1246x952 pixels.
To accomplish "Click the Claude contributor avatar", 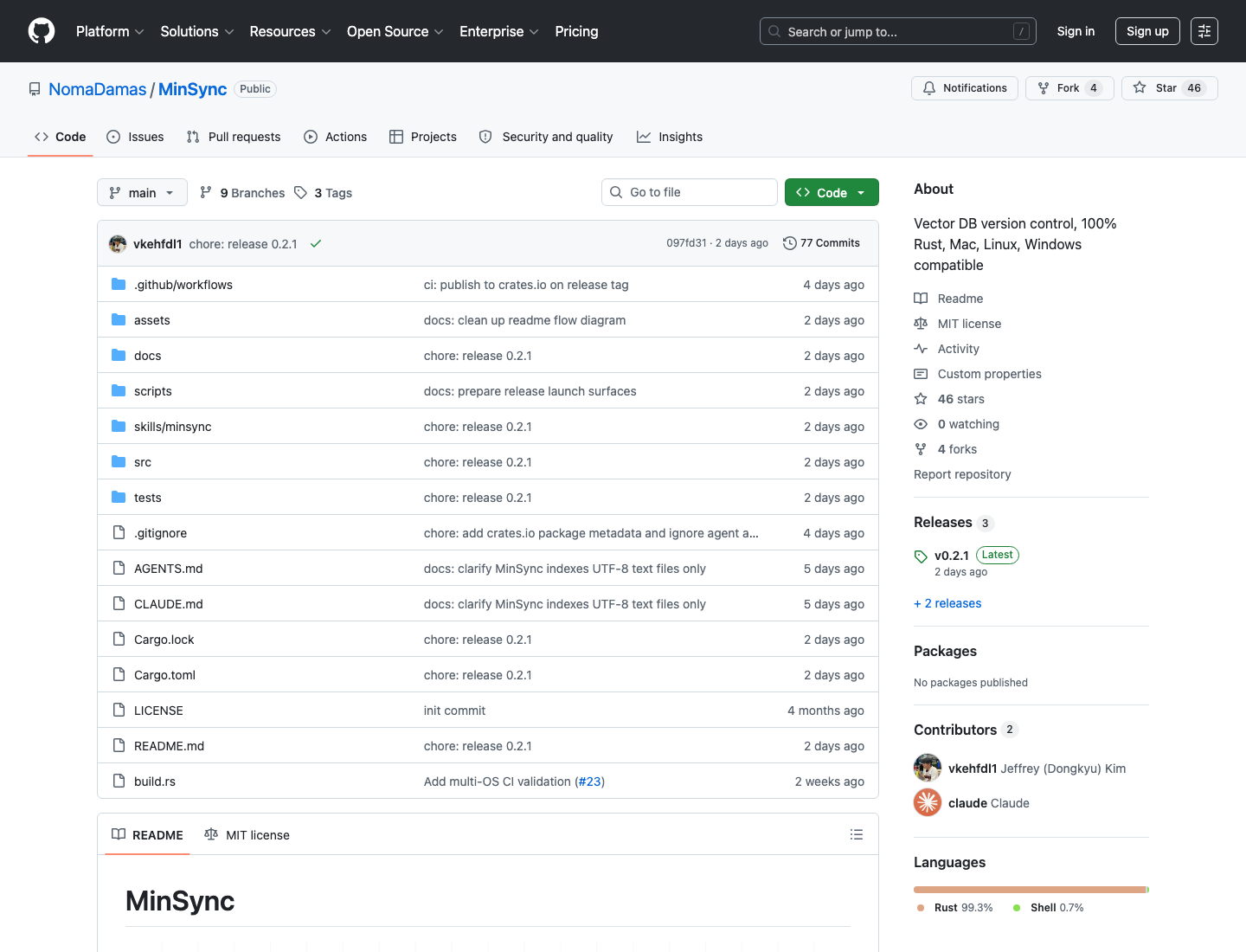I will click(x=928, y=803).
